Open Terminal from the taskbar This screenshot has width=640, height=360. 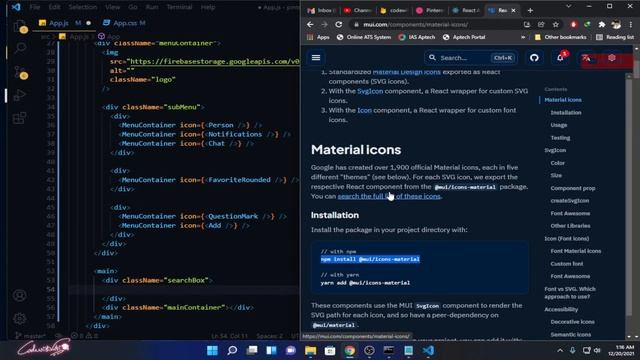[389, 351]
